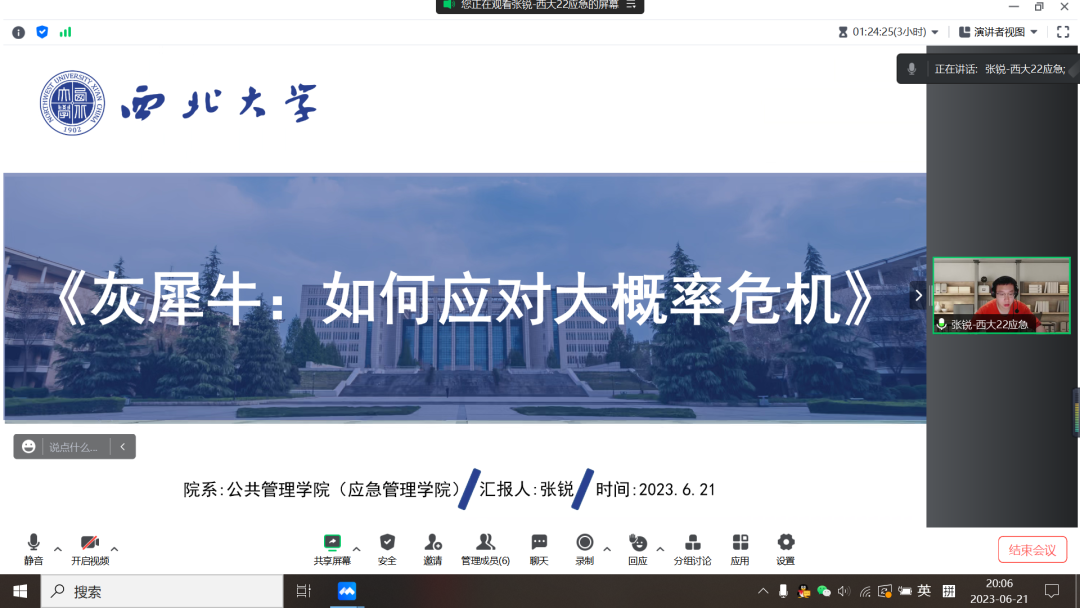Toggle fullscreen mode icon at top-right

1063,32
